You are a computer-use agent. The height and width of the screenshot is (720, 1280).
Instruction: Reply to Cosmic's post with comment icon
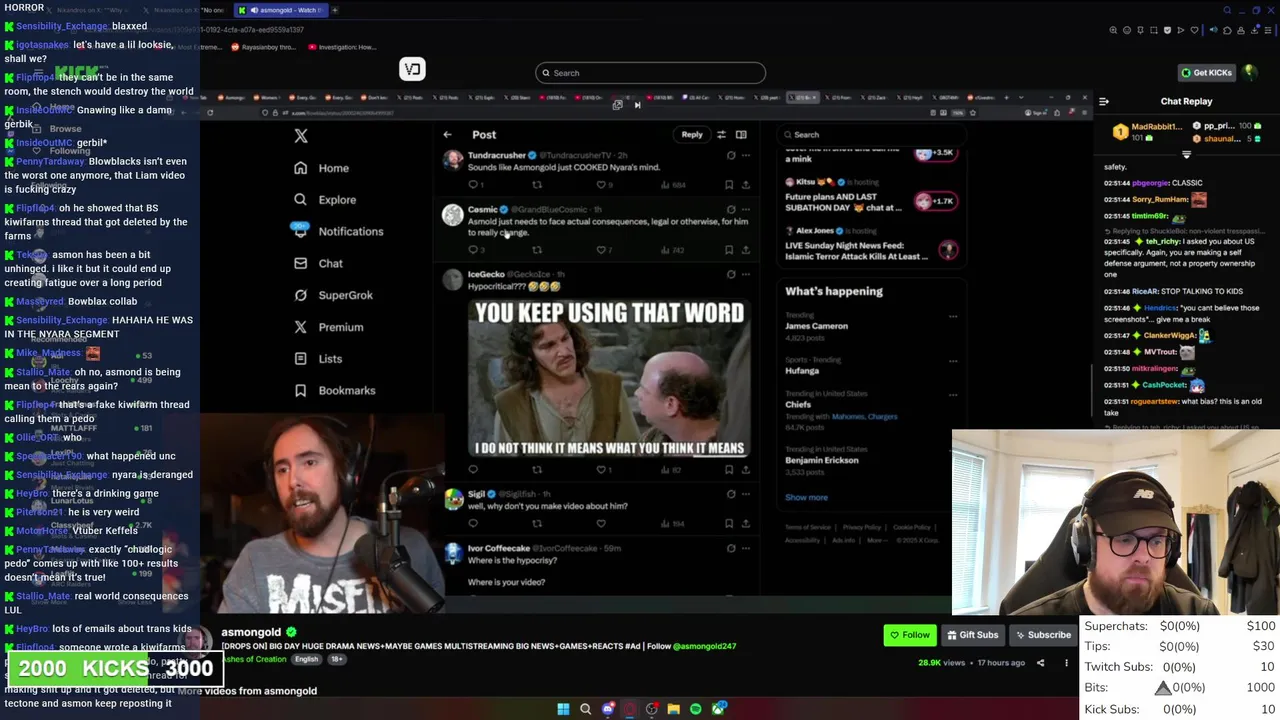[x=473, y=249]
